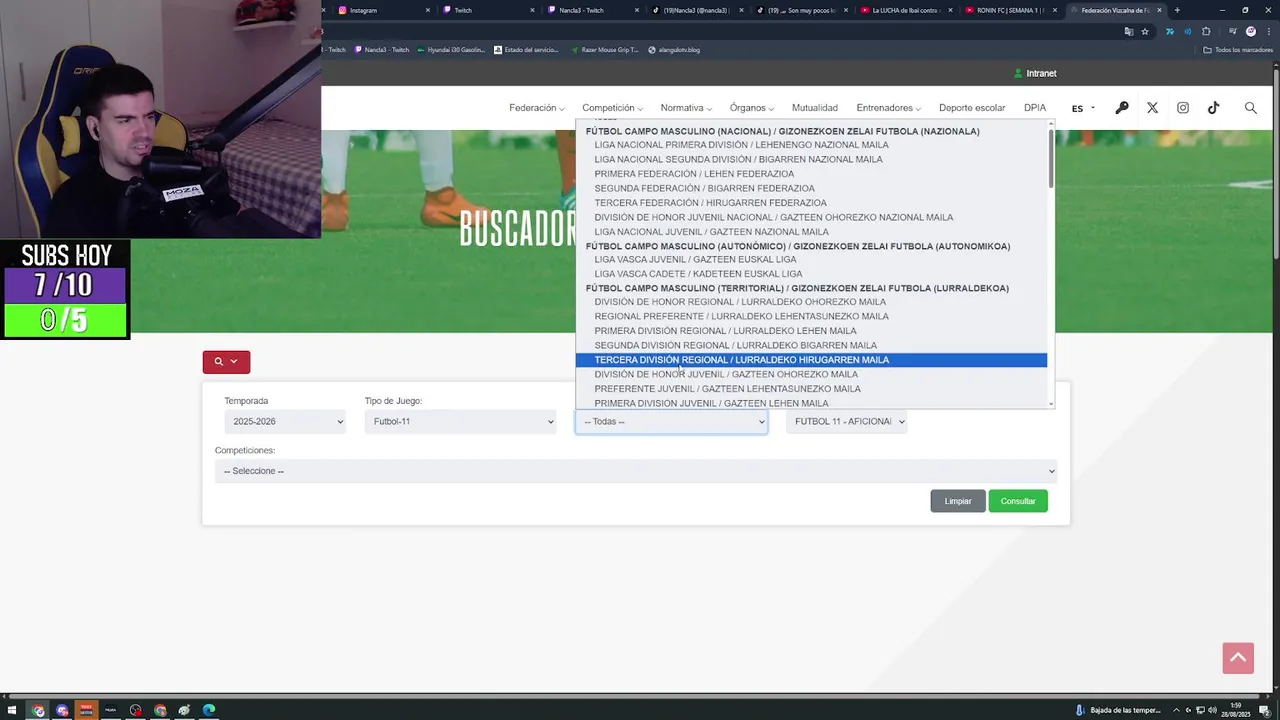Click the red back-to-top arrow button
This screenshot has width=1280, height=720.
pyautogui.click(x=1238, y=657)
